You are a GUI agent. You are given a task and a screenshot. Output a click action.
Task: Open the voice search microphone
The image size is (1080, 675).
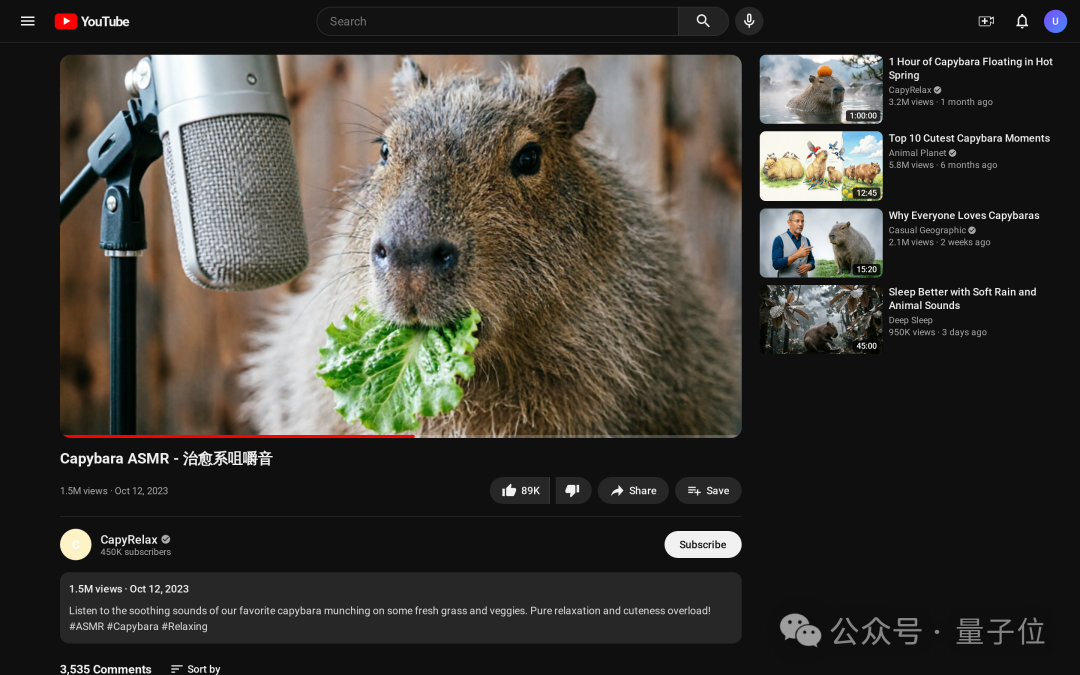(749, 21)
